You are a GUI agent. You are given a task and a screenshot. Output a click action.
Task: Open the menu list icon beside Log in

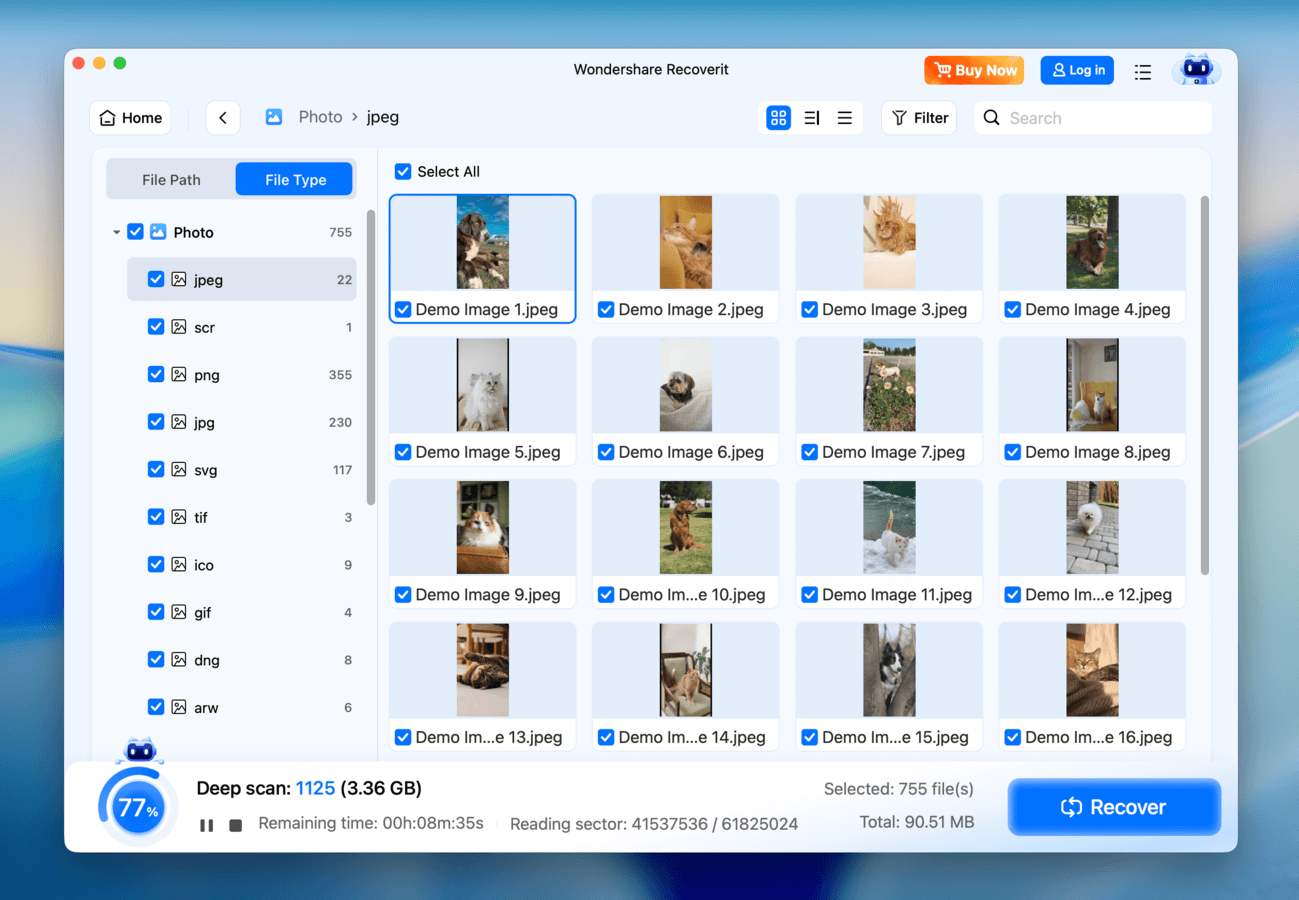coord(1143,71)
